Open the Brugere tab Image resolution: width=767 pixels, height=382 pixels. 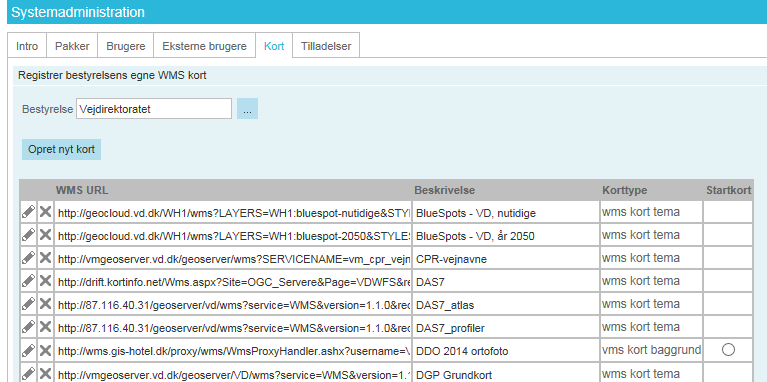point(126,46)
